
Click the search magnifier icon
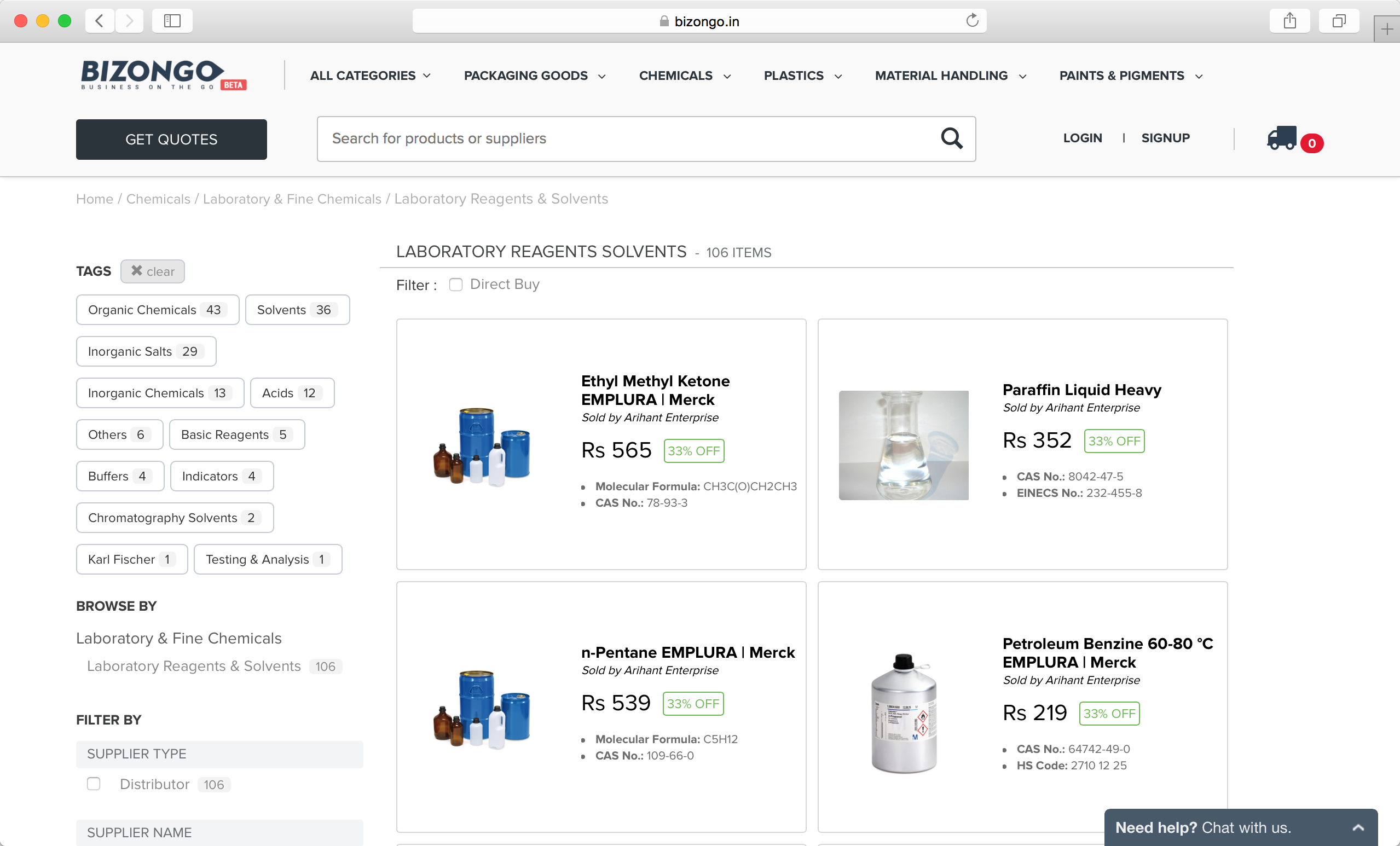pyautogui.click(x=951, y=138)
